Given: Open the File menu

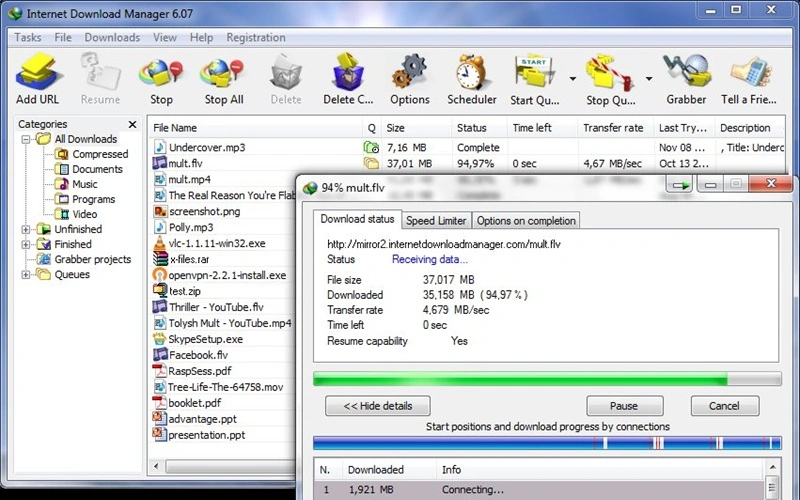Looking at the screenshot, I should tap(63, 37).
